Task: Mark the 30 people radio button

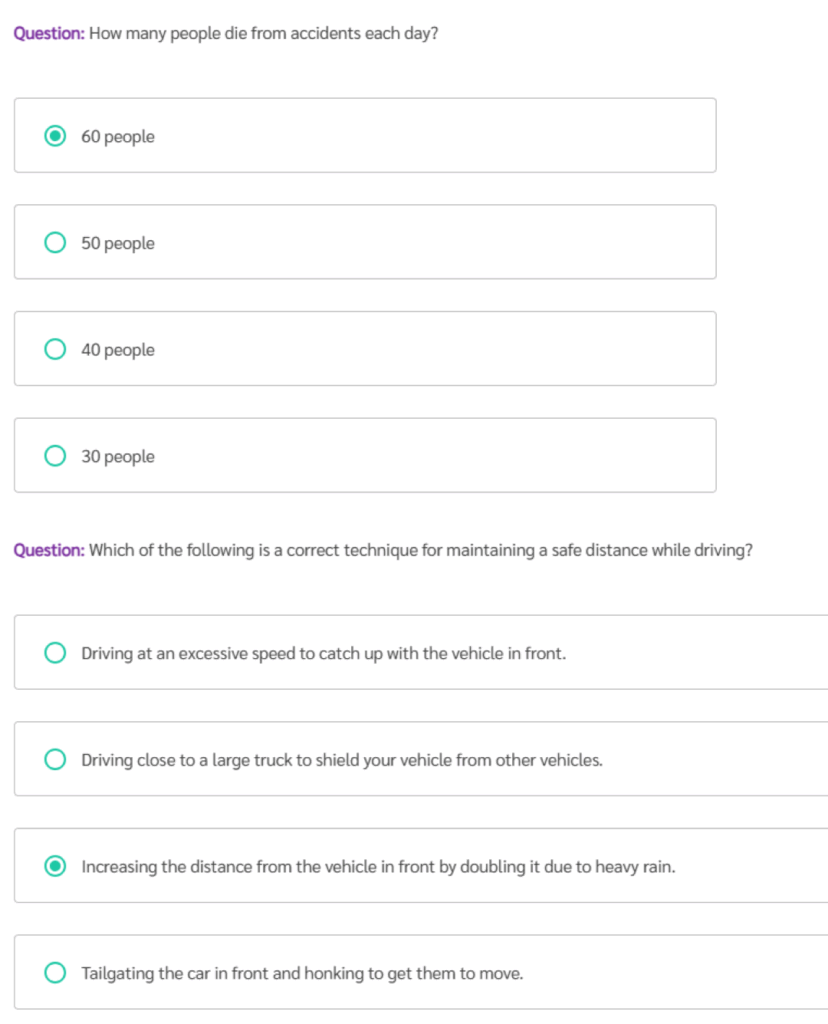Action: [x=56, y=456]
